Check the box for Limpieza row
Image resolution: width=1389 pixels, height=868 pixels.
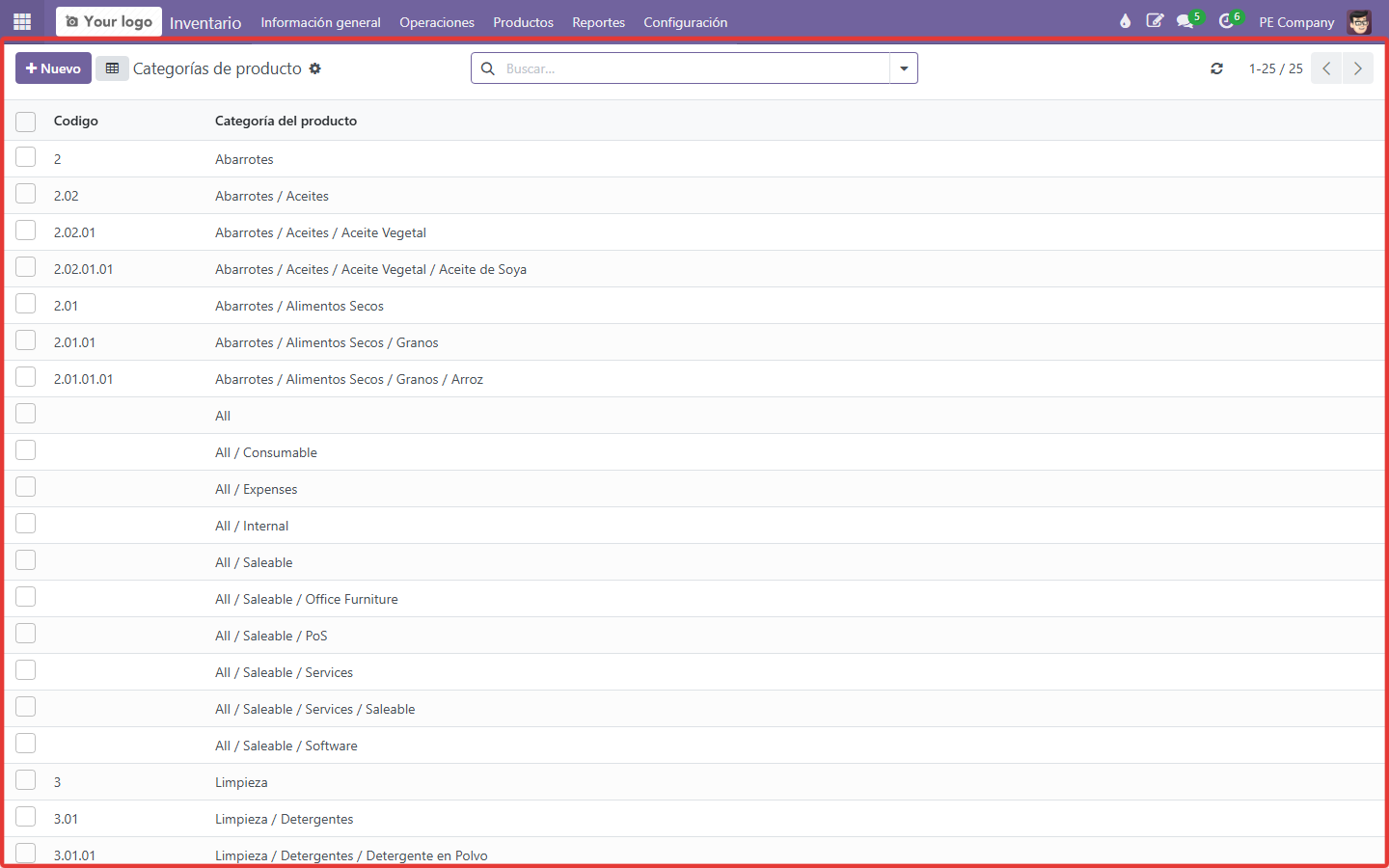click(x=26, y=780)
